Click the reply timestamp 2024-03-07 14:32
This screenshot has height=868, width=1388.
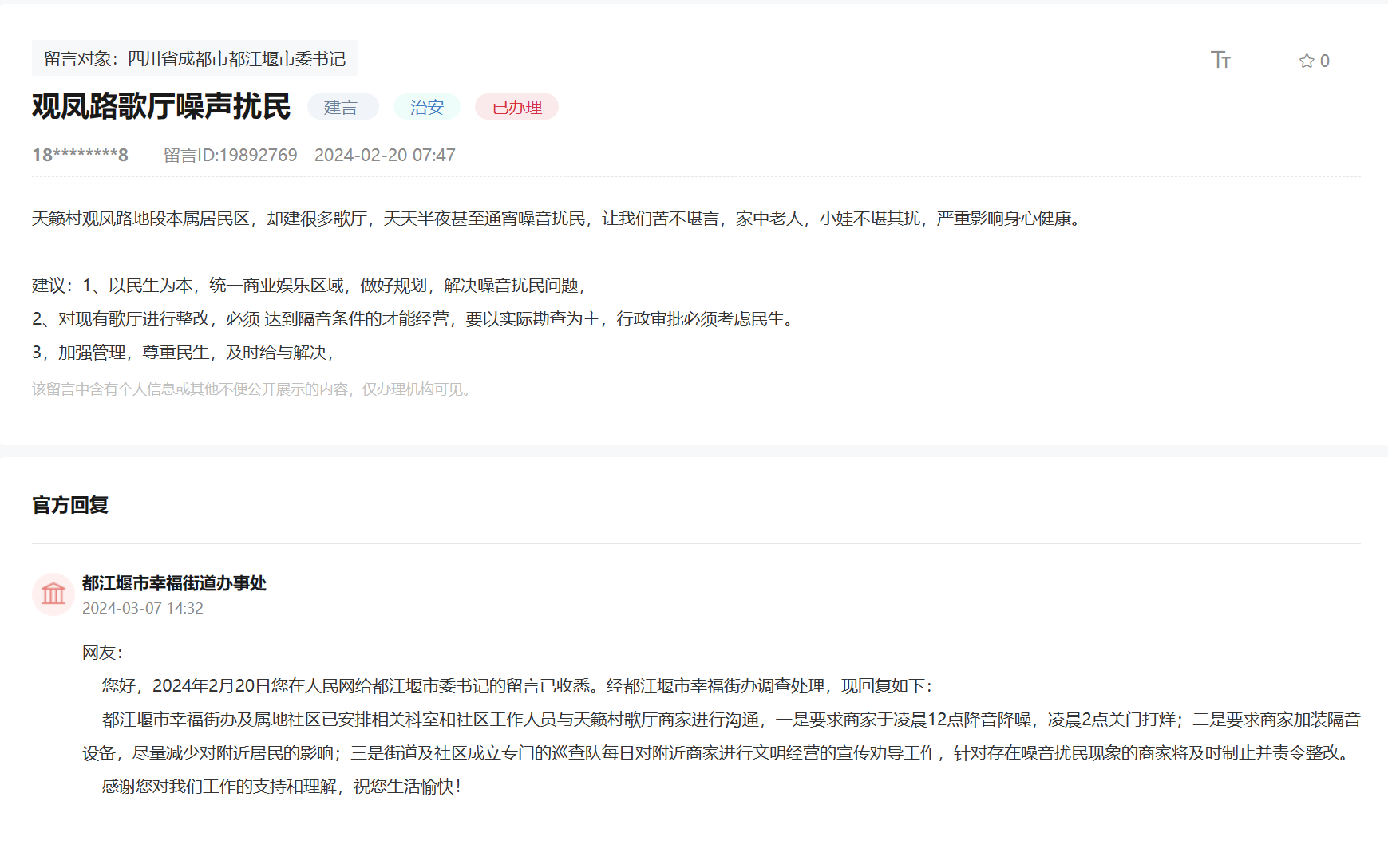tap(143, 608)
